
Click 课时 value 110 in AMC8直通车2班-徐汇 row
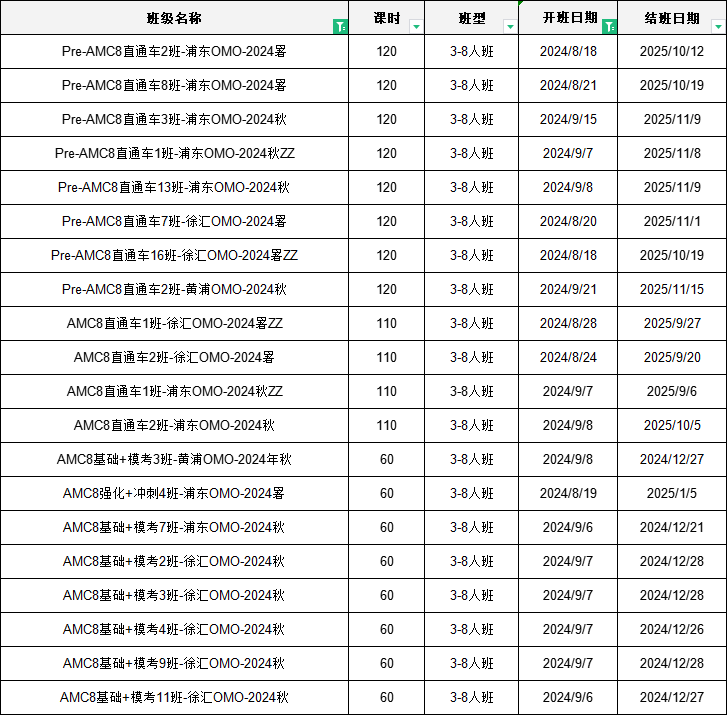pos(387,358)
